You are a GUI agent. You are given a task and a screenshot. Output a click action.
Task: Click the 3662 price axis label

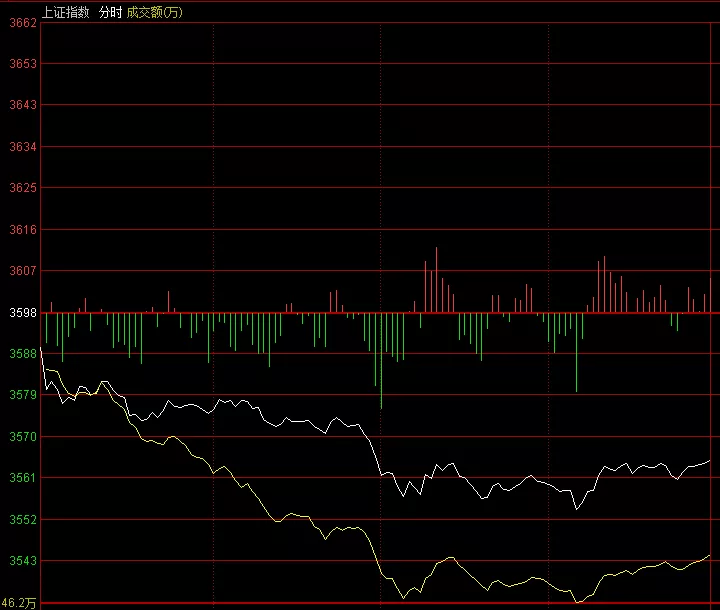(23, 23)
